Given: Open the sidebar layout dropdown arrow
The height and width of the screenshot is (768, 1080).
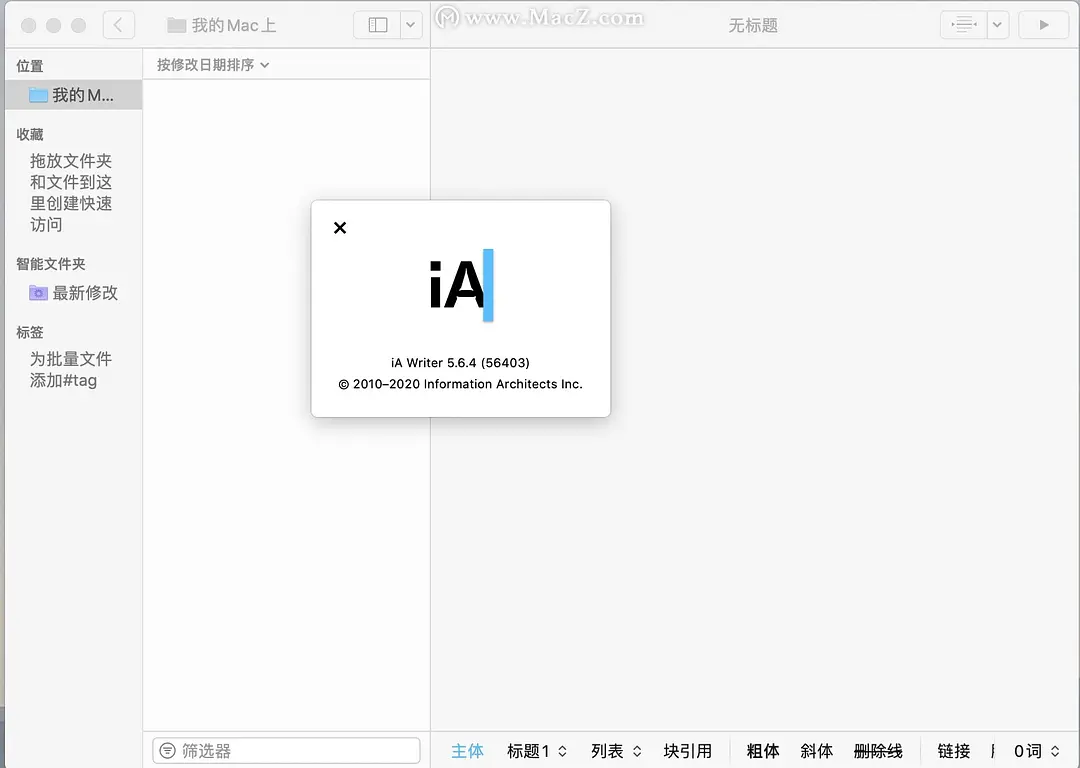Looking at the screenshot, I should point(411,25).
